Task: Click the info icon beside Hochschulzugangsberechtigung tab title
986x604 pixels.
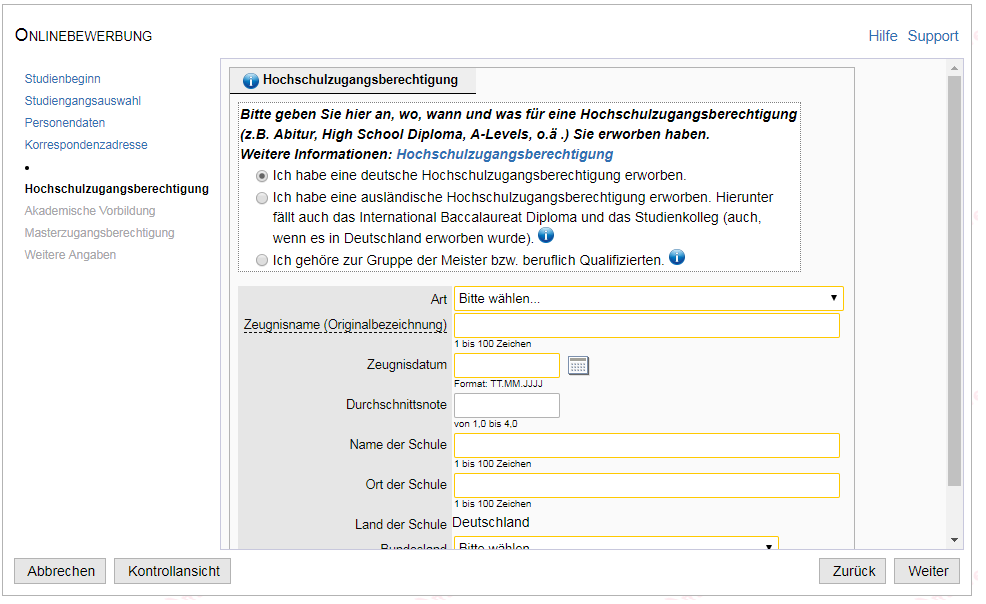Action: [250, 81]
